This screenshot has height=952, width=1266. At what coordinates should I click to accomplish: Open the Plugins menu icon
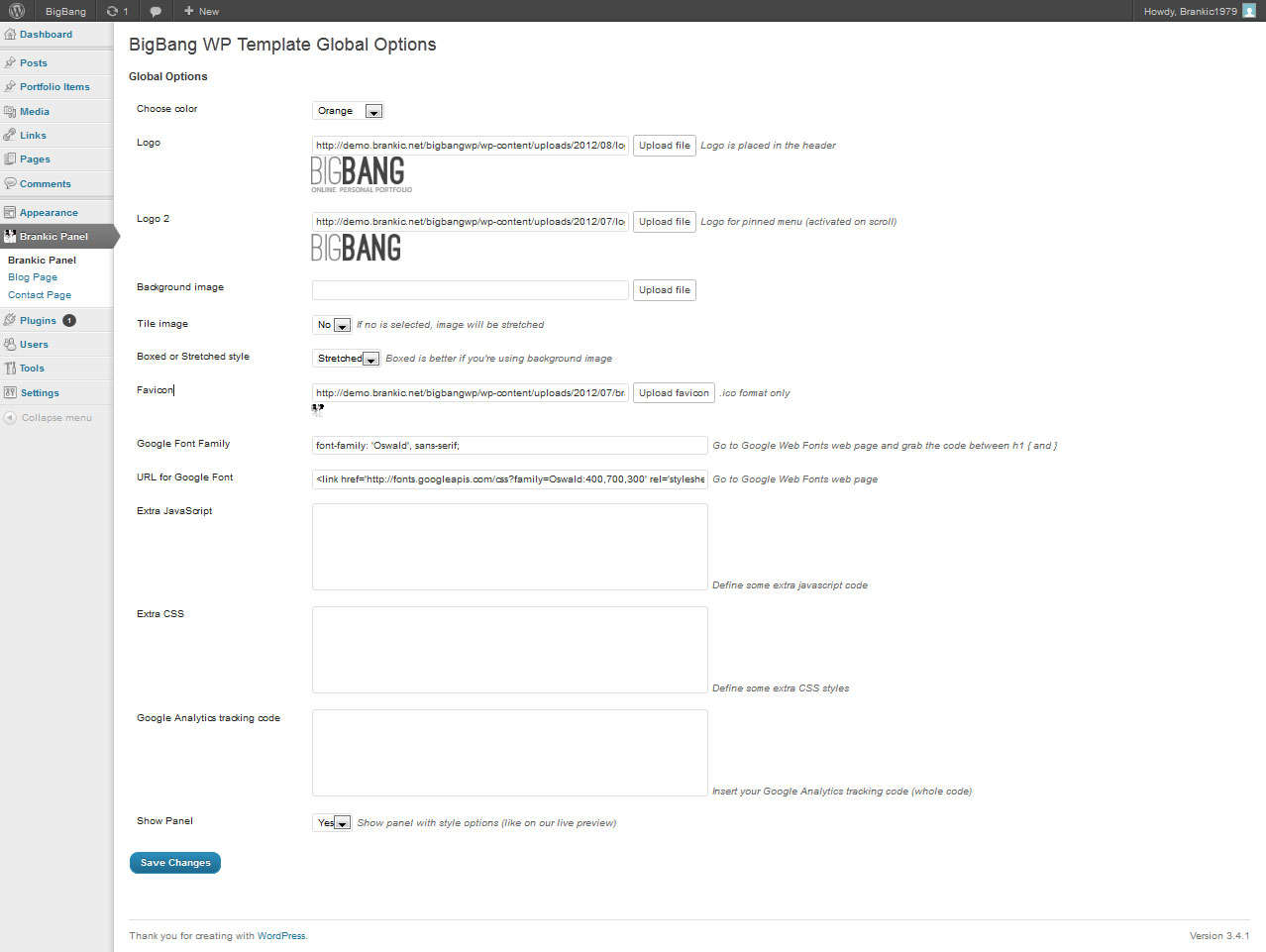(10, 321)
